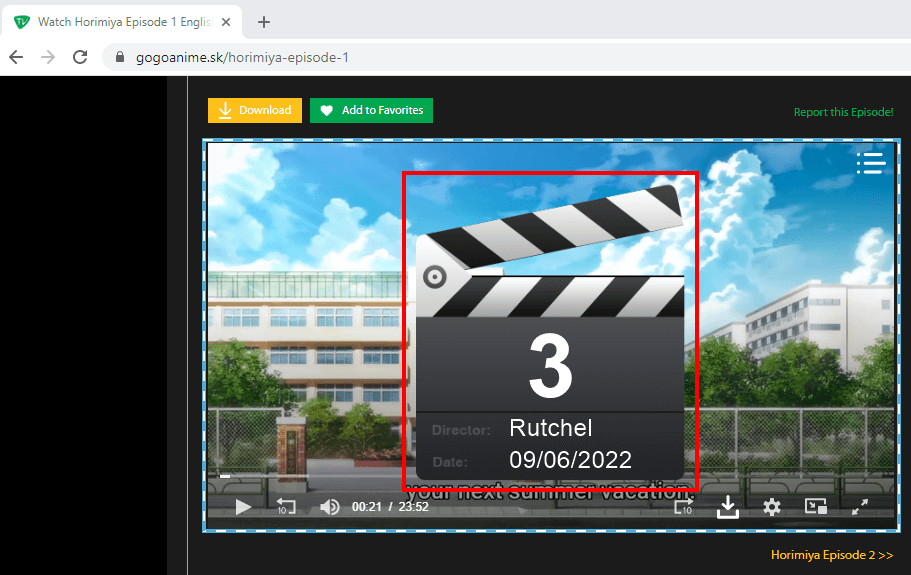
Task: Add episode to Favorites
Action: click(x=371, y=110)
